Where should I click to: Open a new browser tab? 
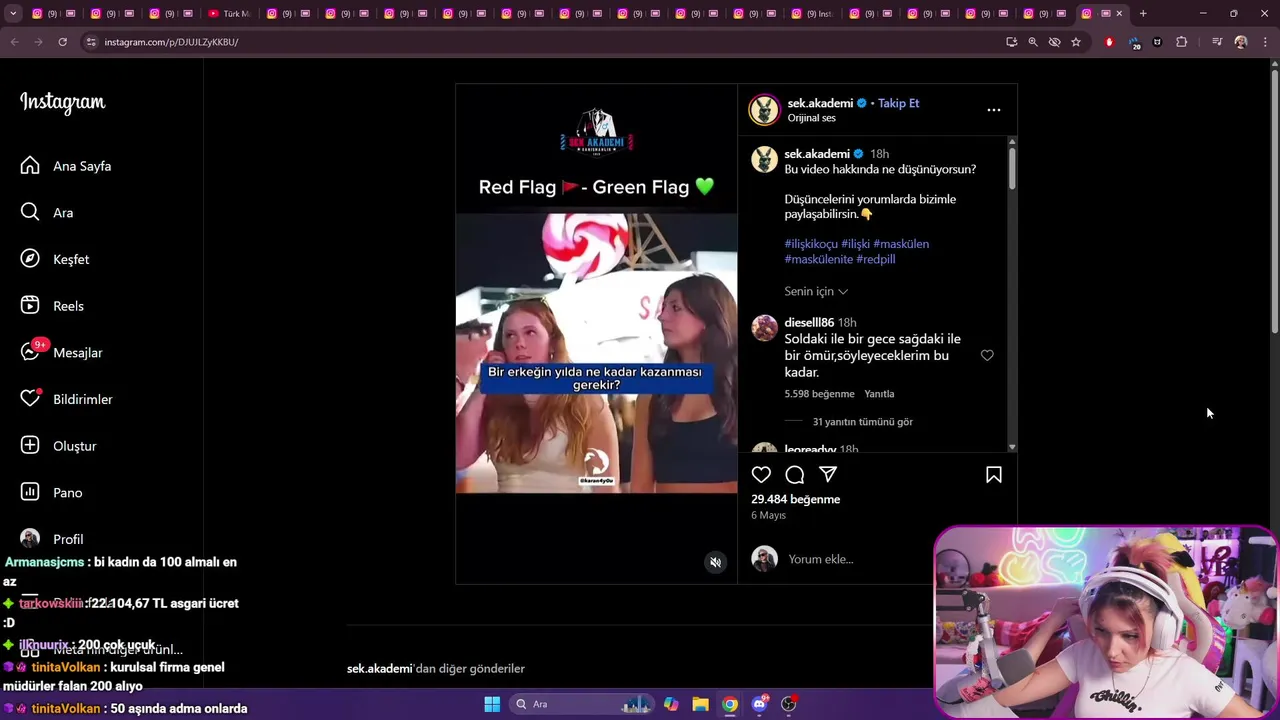coord(1143,14)
